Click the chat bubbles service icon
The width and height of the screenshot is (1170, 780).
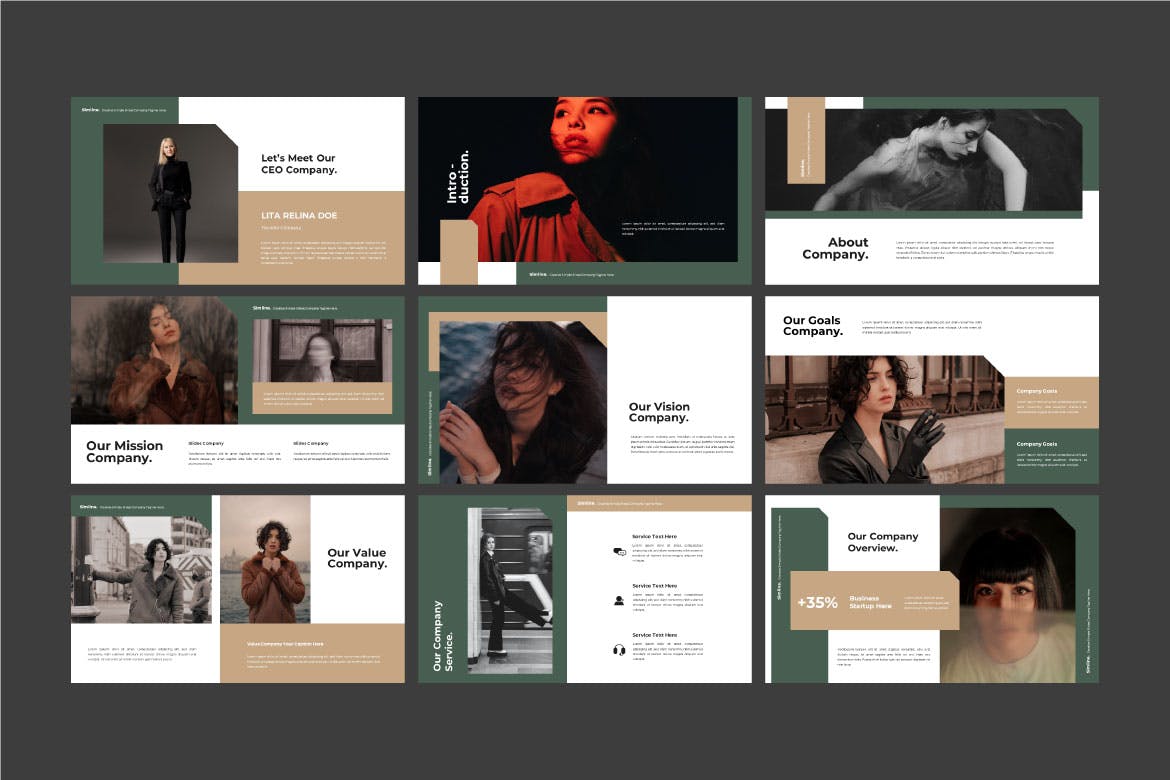point(619,551)
